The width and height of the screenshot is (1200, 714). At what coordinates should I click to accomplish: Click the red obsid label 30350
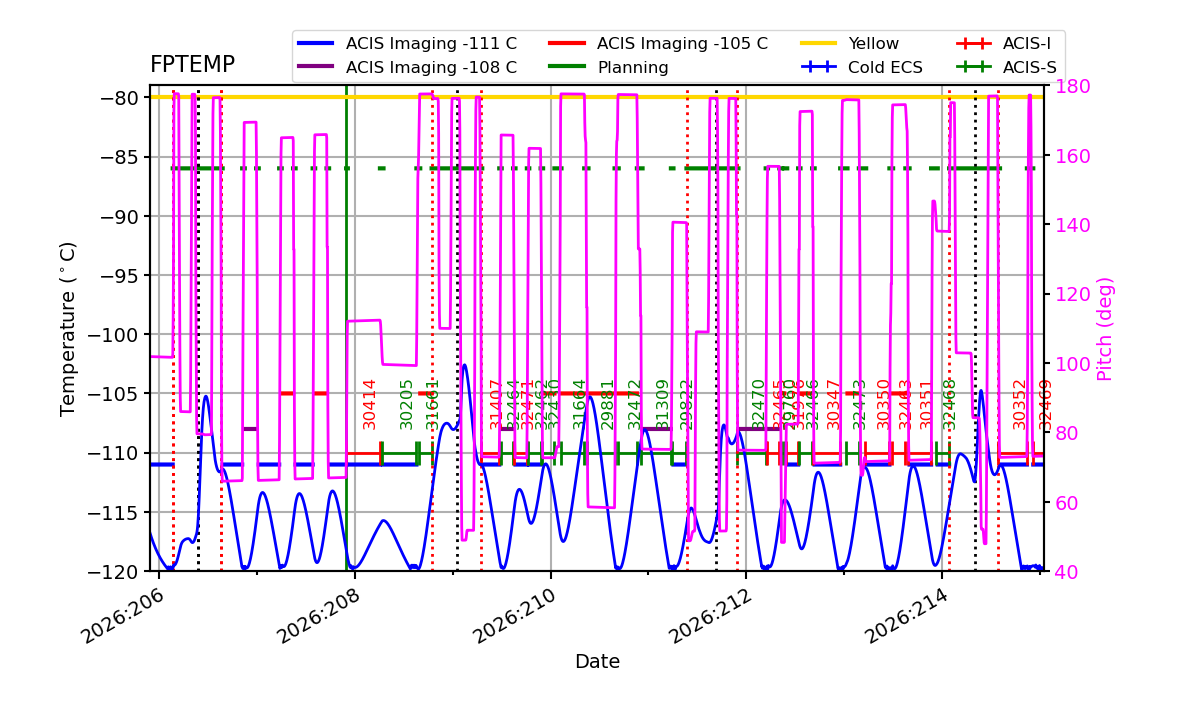(x=884, y=404)
